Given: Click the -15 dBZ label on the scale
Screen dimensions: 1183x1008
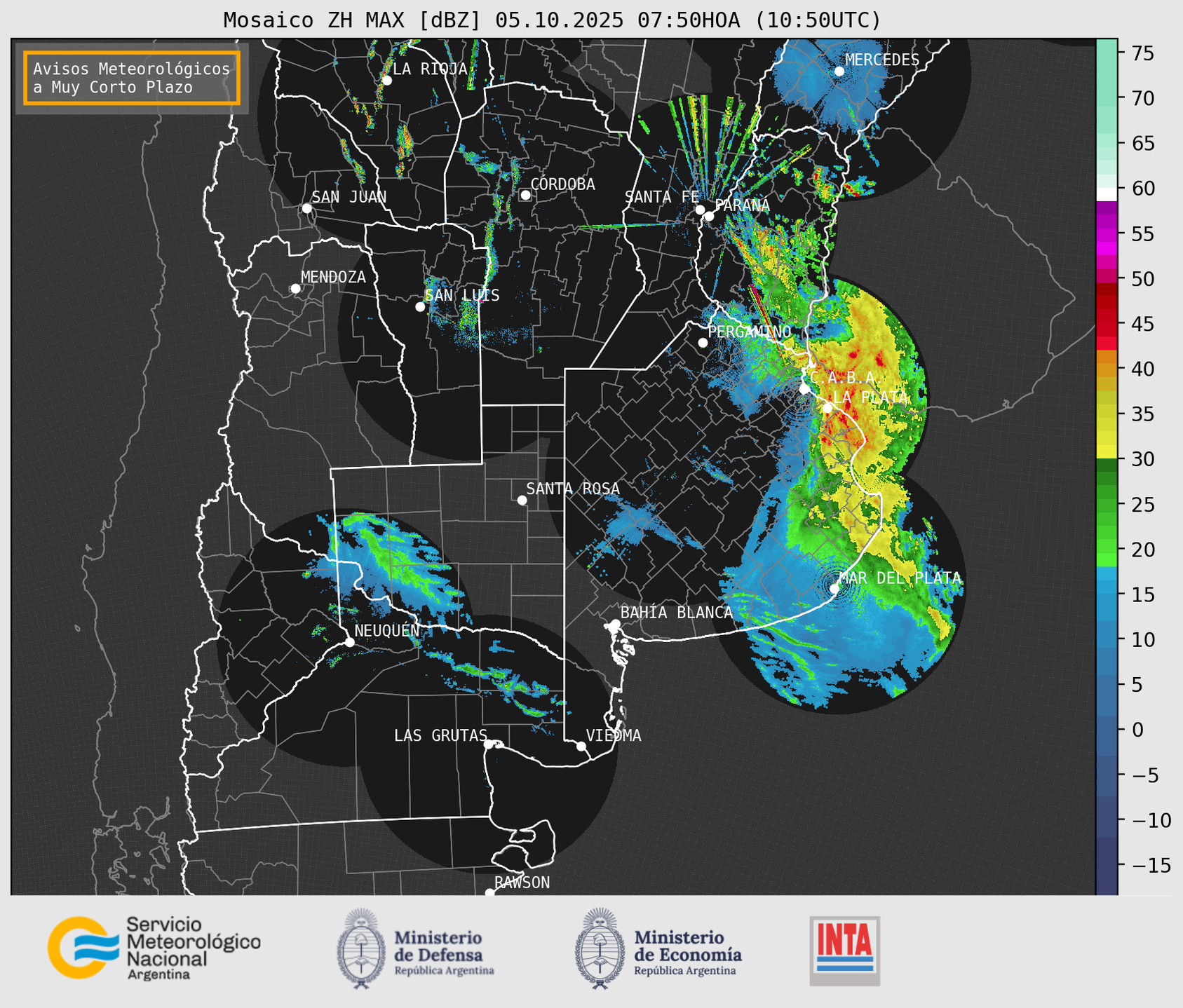Looking at the screenshot, I should pos(1150,865).
